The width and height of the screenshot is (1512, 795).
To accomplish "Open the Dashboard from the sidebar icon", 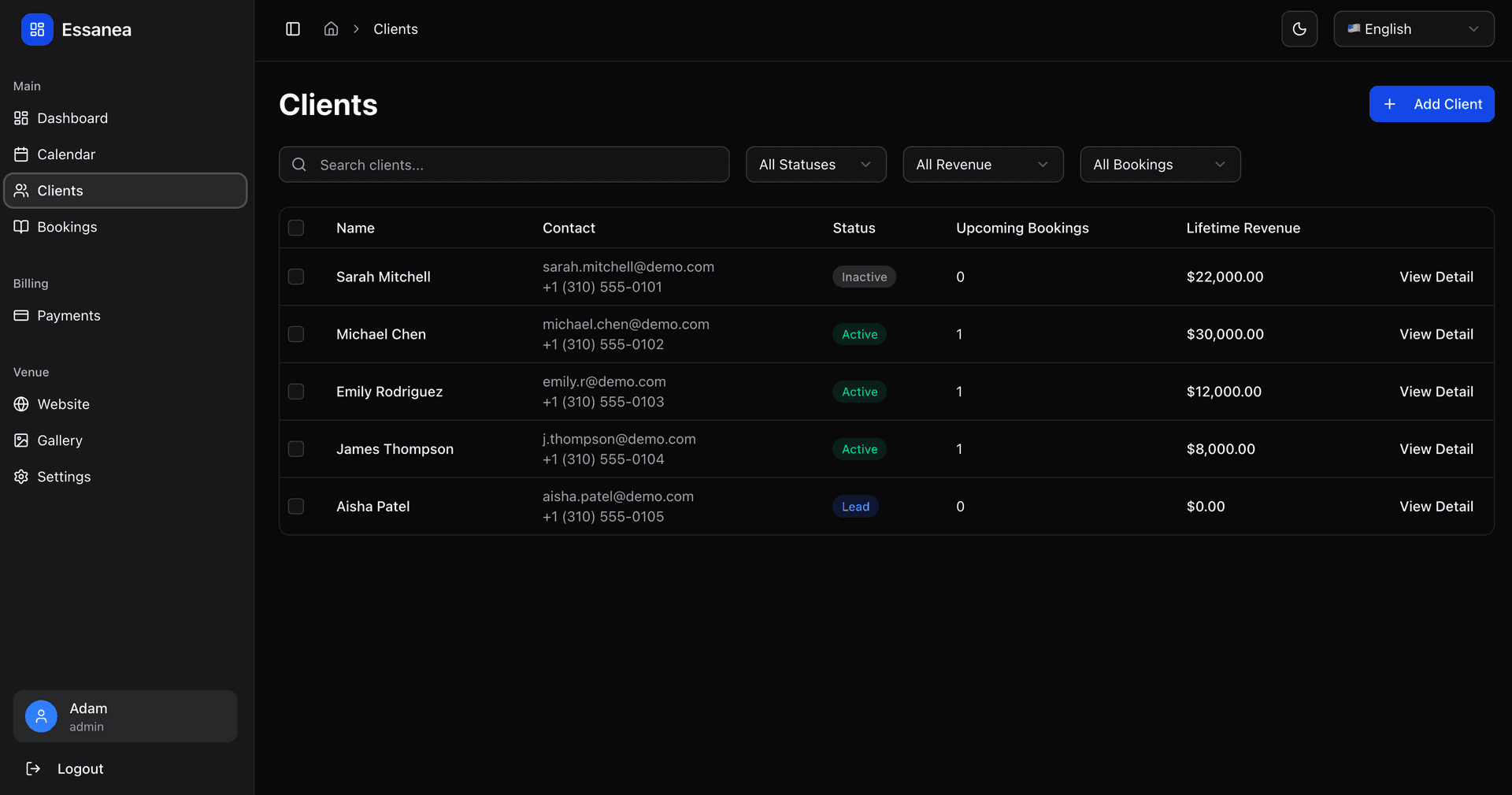I will coord(21,118).
